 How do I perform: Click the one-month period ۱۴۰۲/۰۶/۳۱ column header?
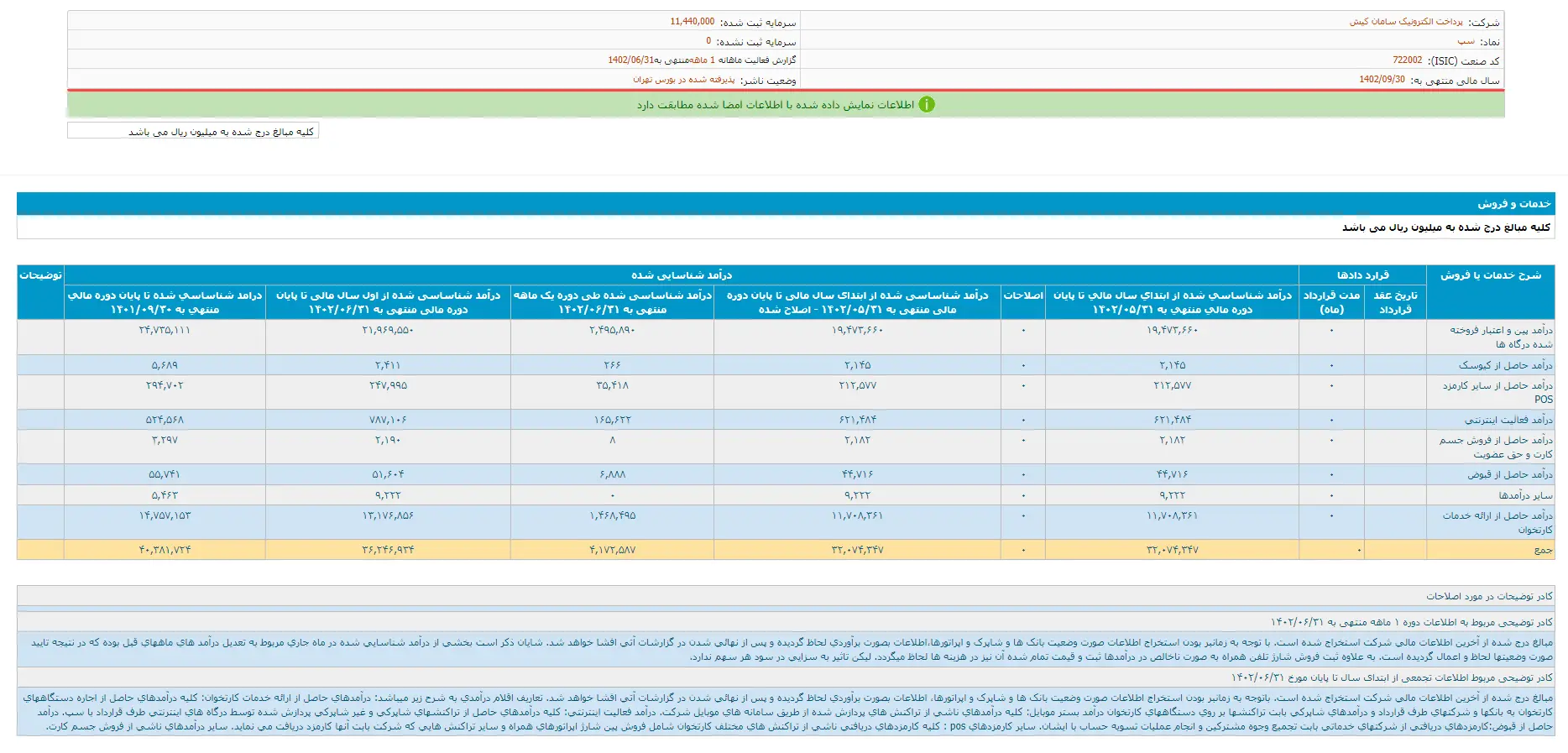click(613, 302)
